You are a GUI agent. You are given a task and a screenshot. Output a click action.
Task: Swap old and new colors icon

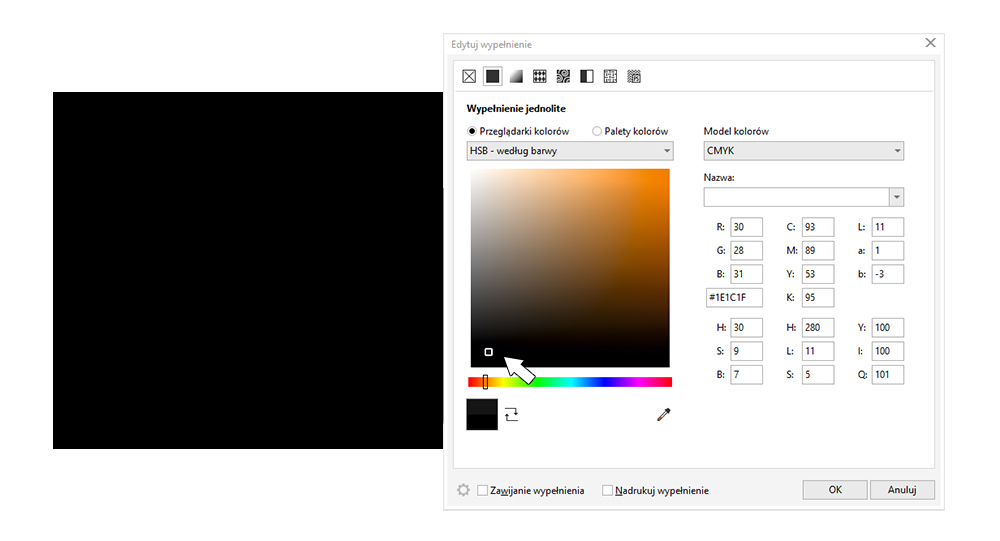tap(512, 414)
